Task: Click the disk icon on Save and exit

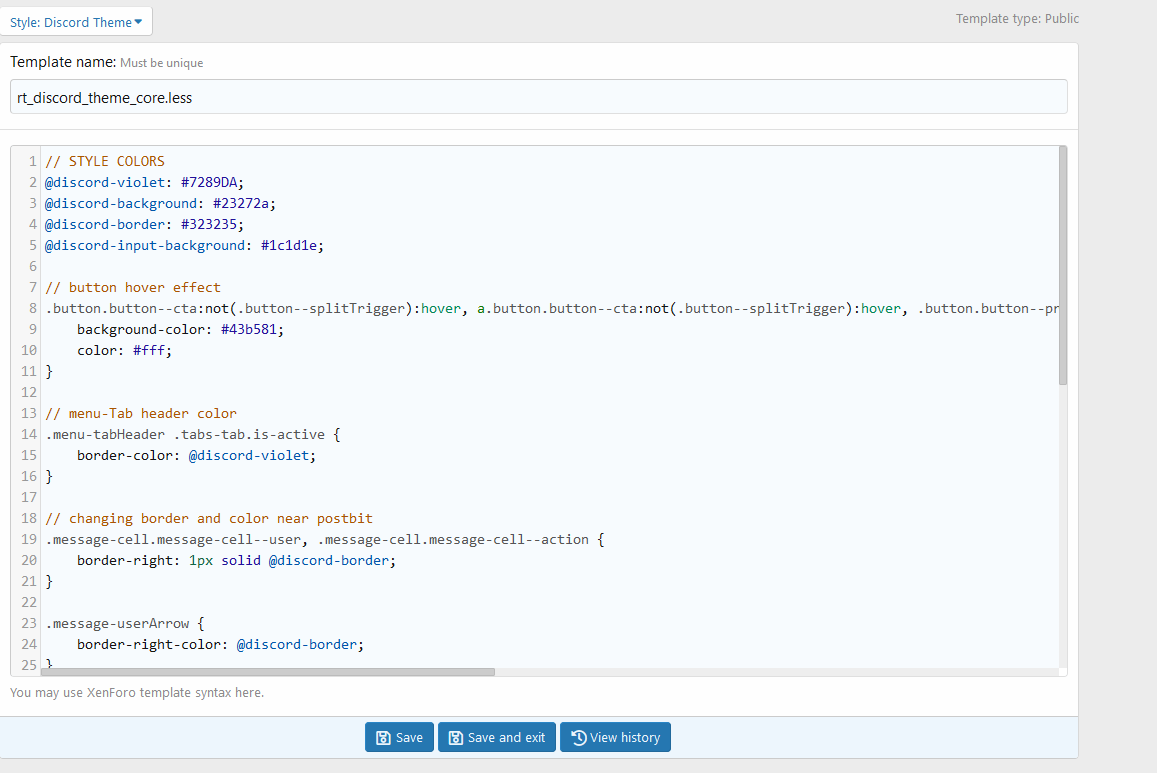Action: tap(455, 738)
